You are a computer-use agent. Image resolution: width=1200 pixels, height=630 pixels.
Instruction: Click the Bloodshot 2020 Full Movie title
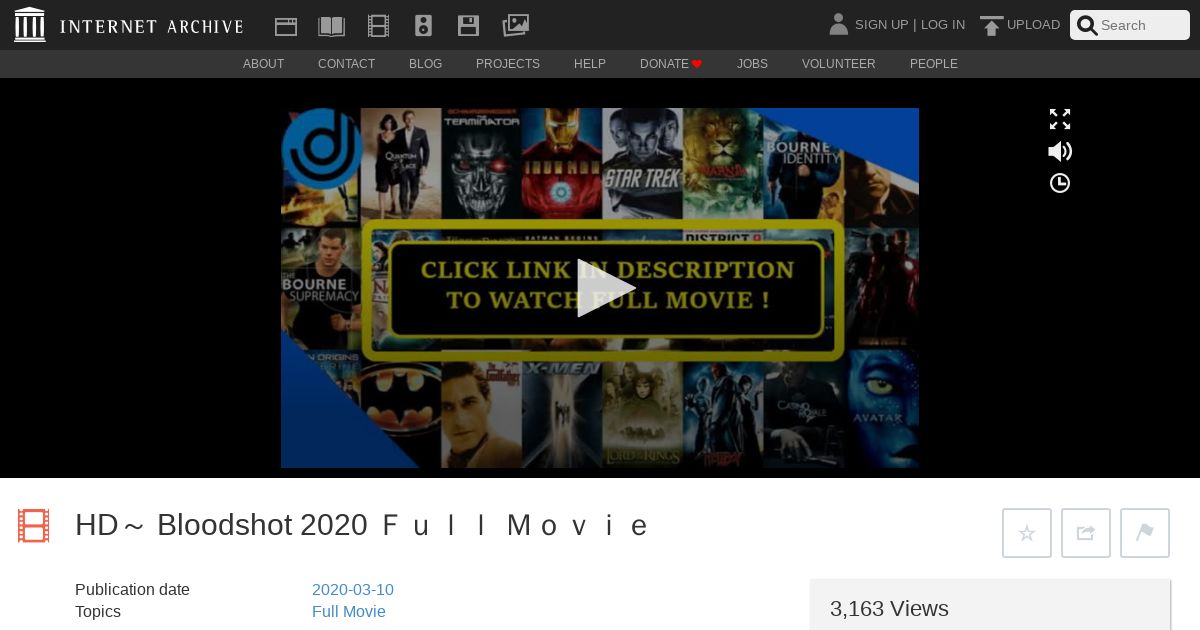(x=363, y=525)
